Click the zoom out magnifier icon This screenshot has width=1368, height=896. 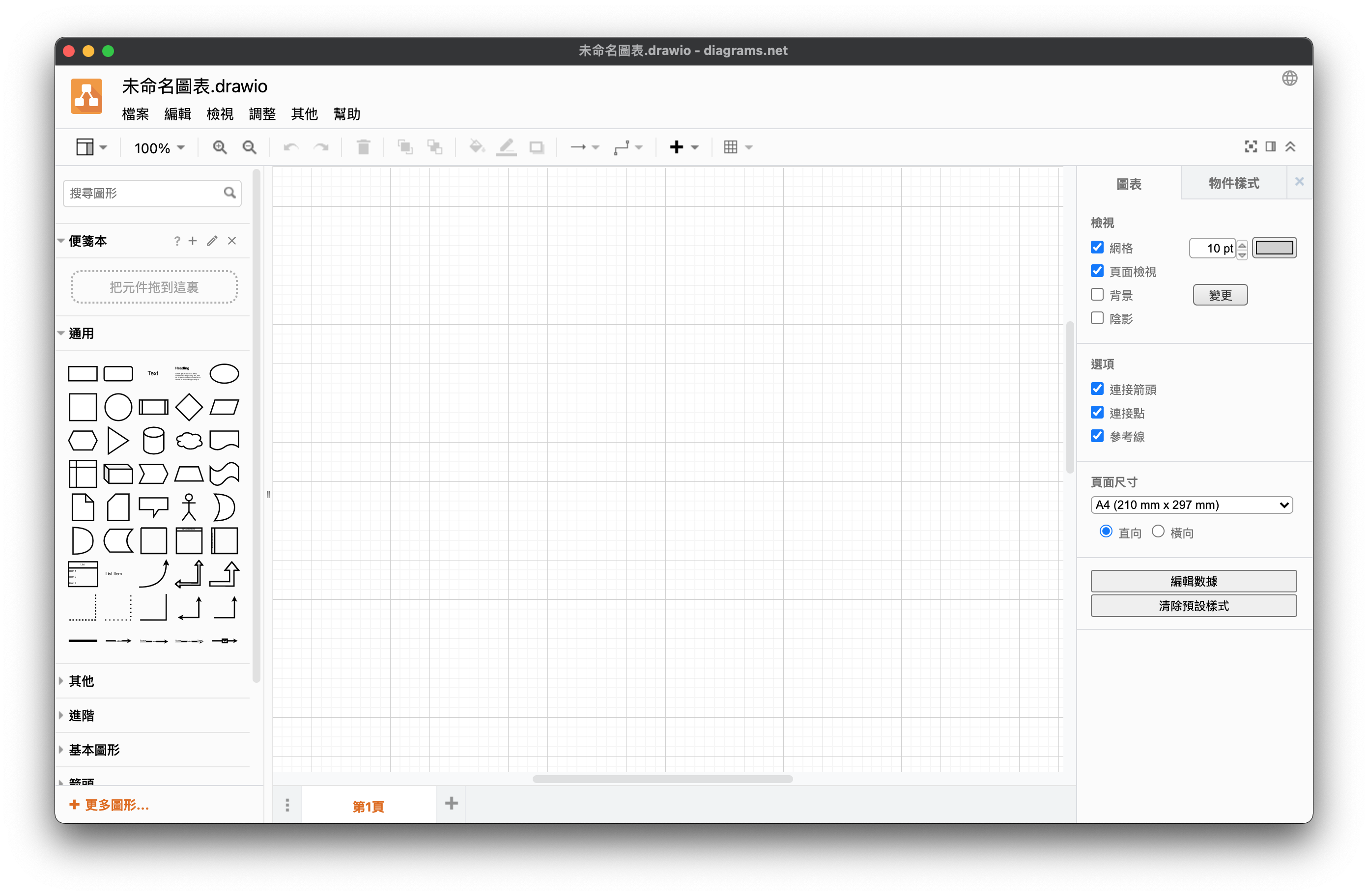250,147
